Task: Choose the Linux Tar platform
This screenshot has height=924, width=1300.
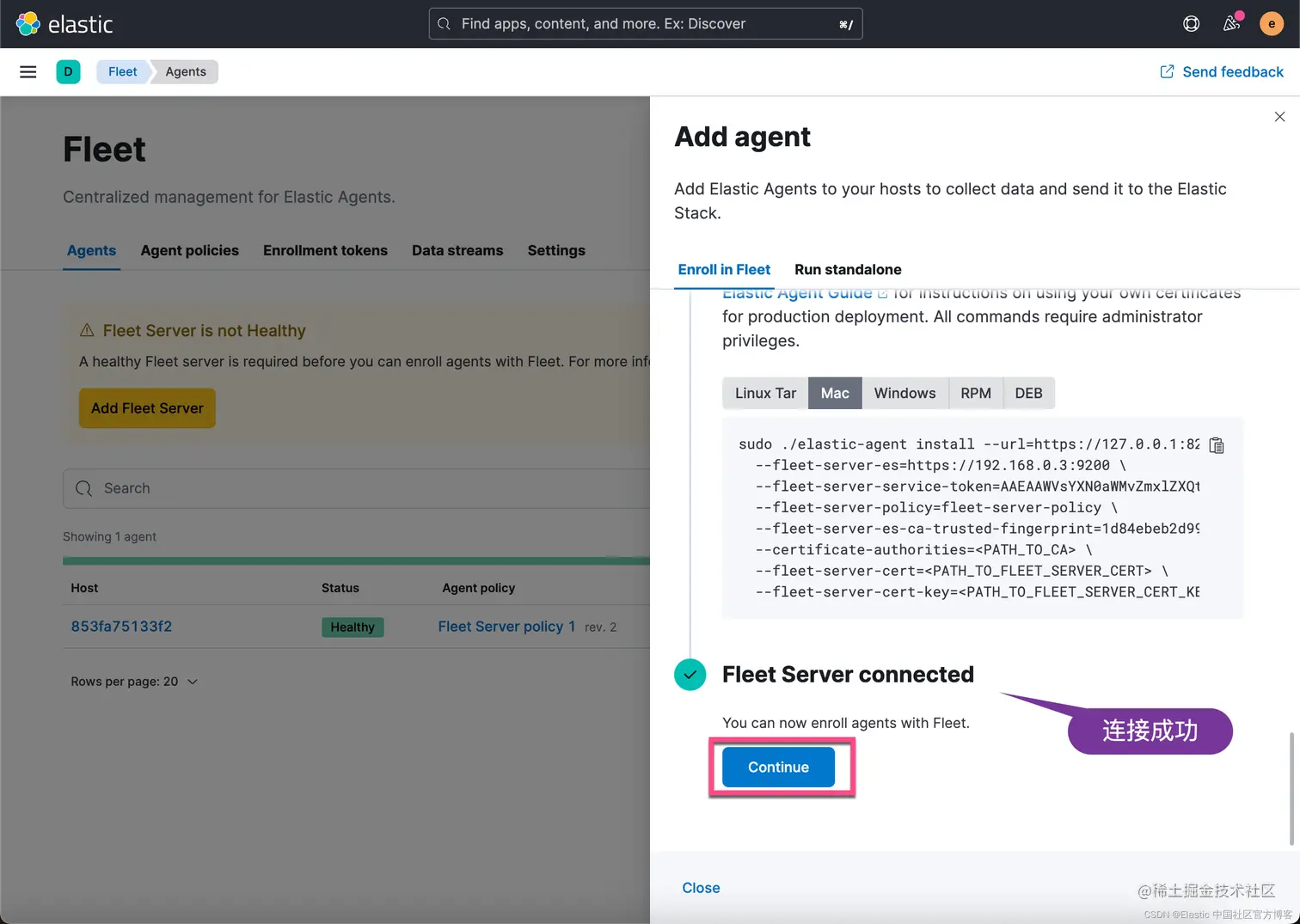Action: pyautogui.click(x=765, y=394)
